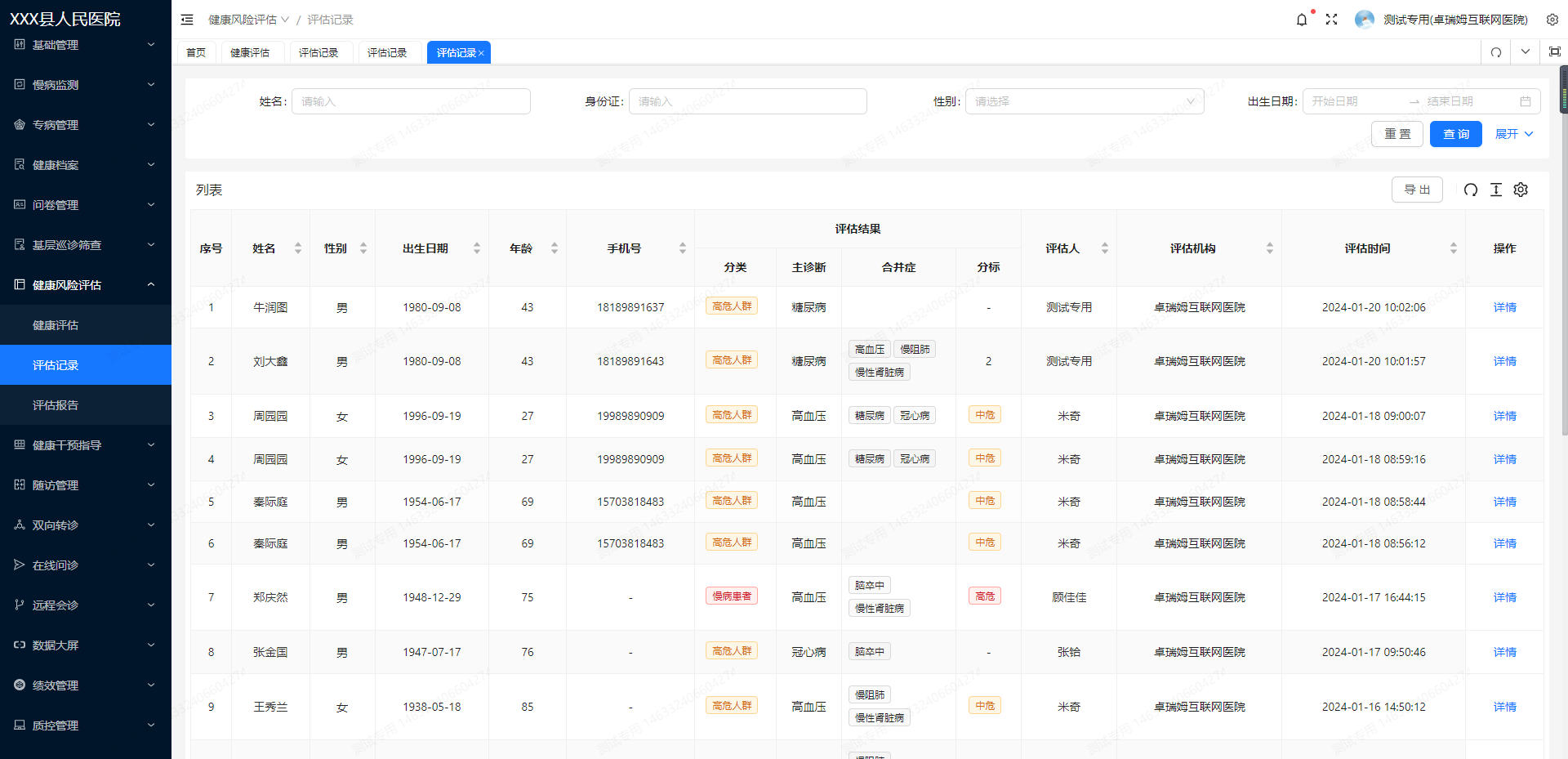Sort by 评估时间 column arrows

[x=1454, y=248]
